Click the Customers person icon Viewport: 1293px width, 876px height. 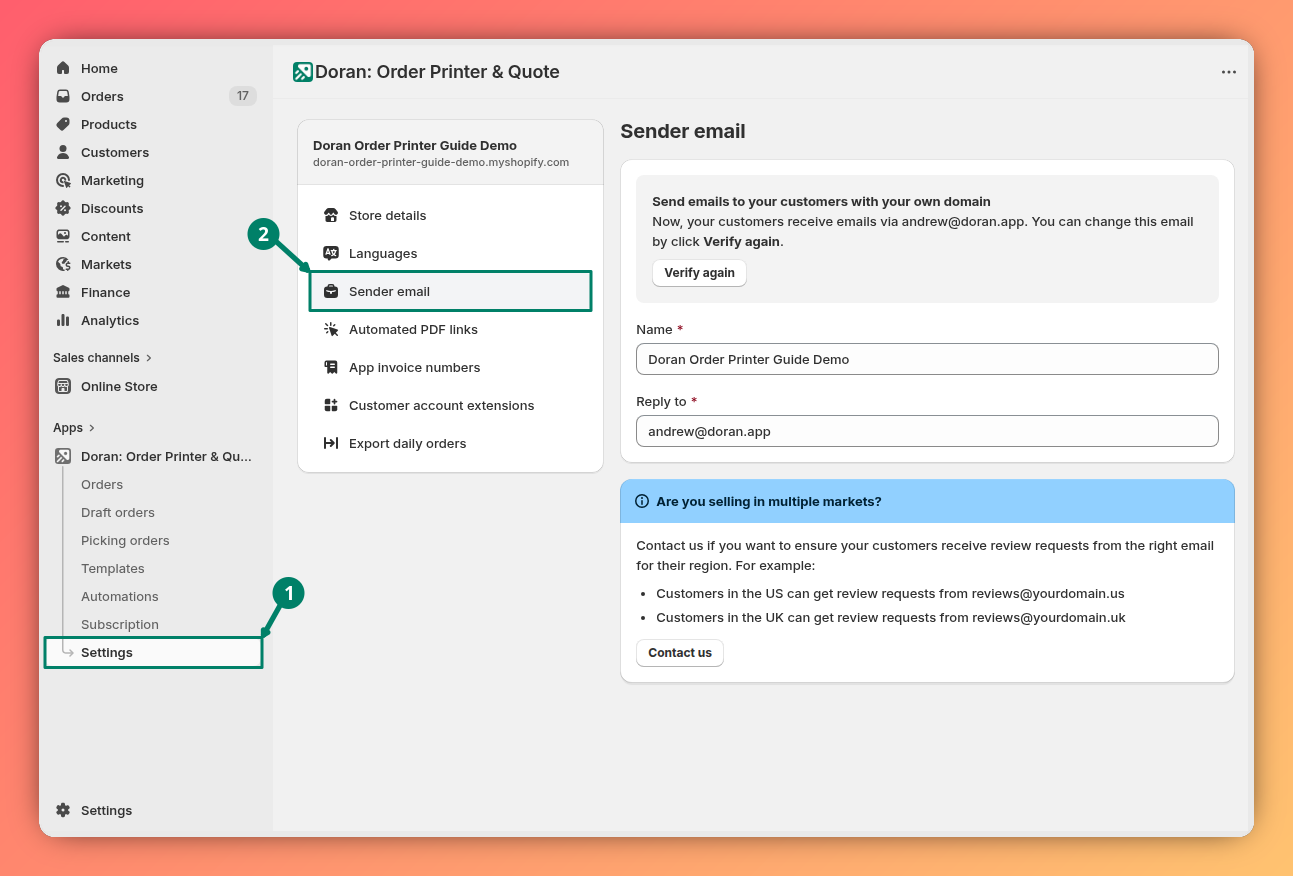[x=63, y=152]
